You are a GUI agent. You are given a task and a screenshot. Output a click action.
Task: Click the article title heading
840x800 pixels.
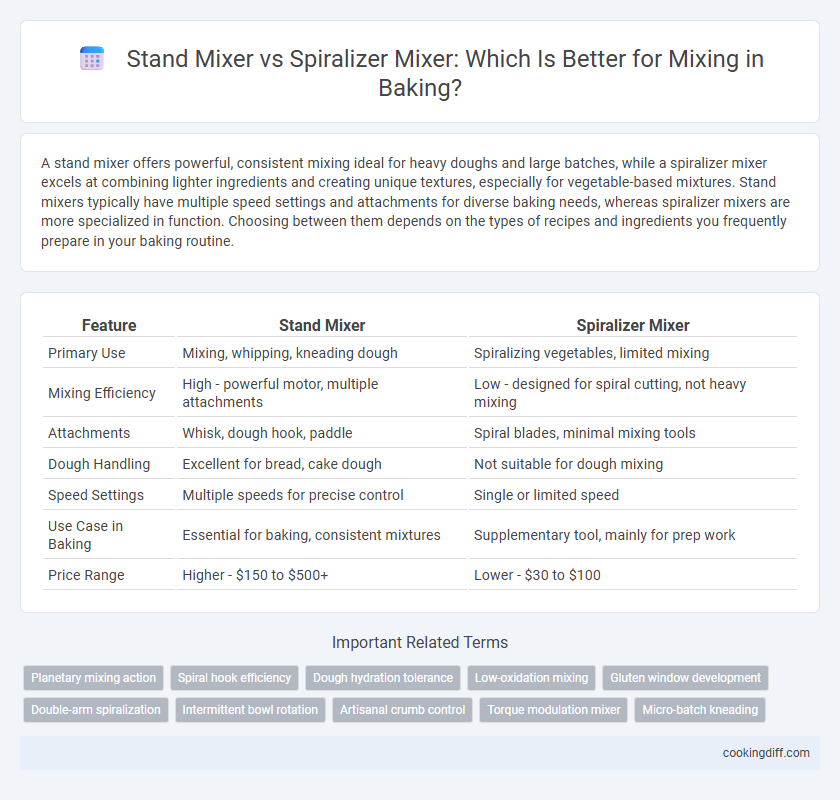point(420,73)
